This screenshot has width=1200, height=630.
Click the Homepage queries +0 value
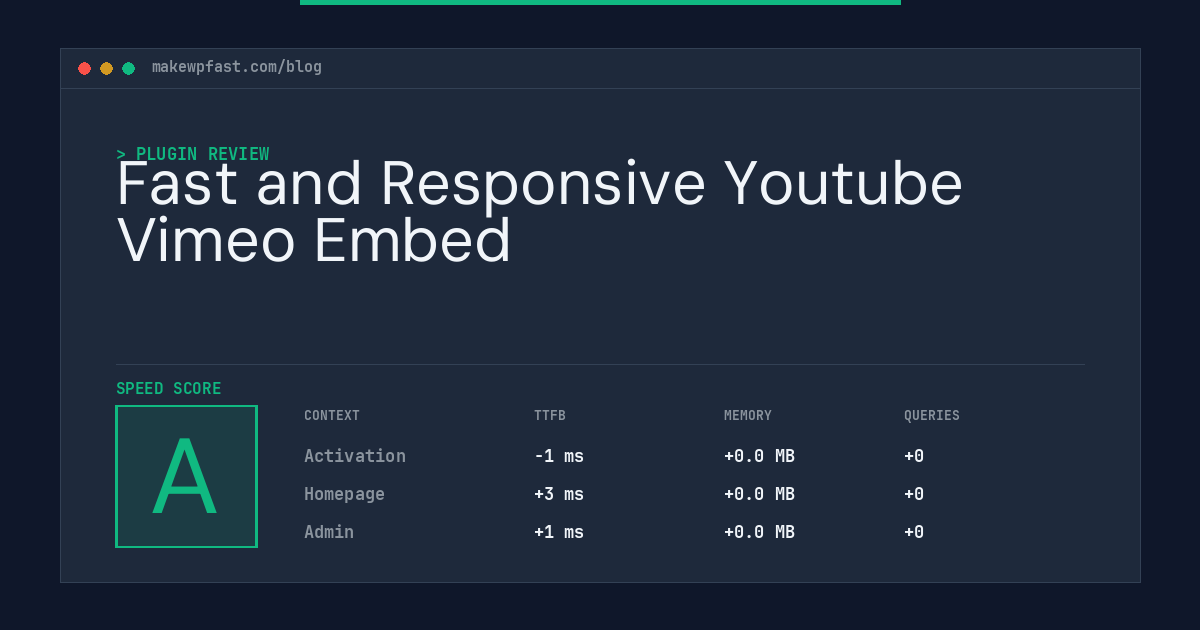(914, 494)
